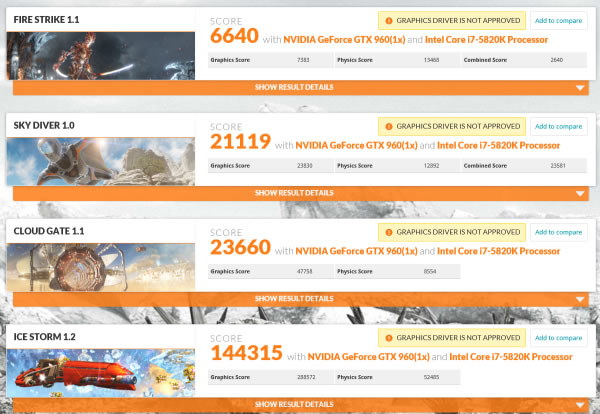Open the NVIDIA GeForce GTX 960 link in Cloud Gate
The height and width of the screenshot is (414, 600).
[x=356, y=251]
